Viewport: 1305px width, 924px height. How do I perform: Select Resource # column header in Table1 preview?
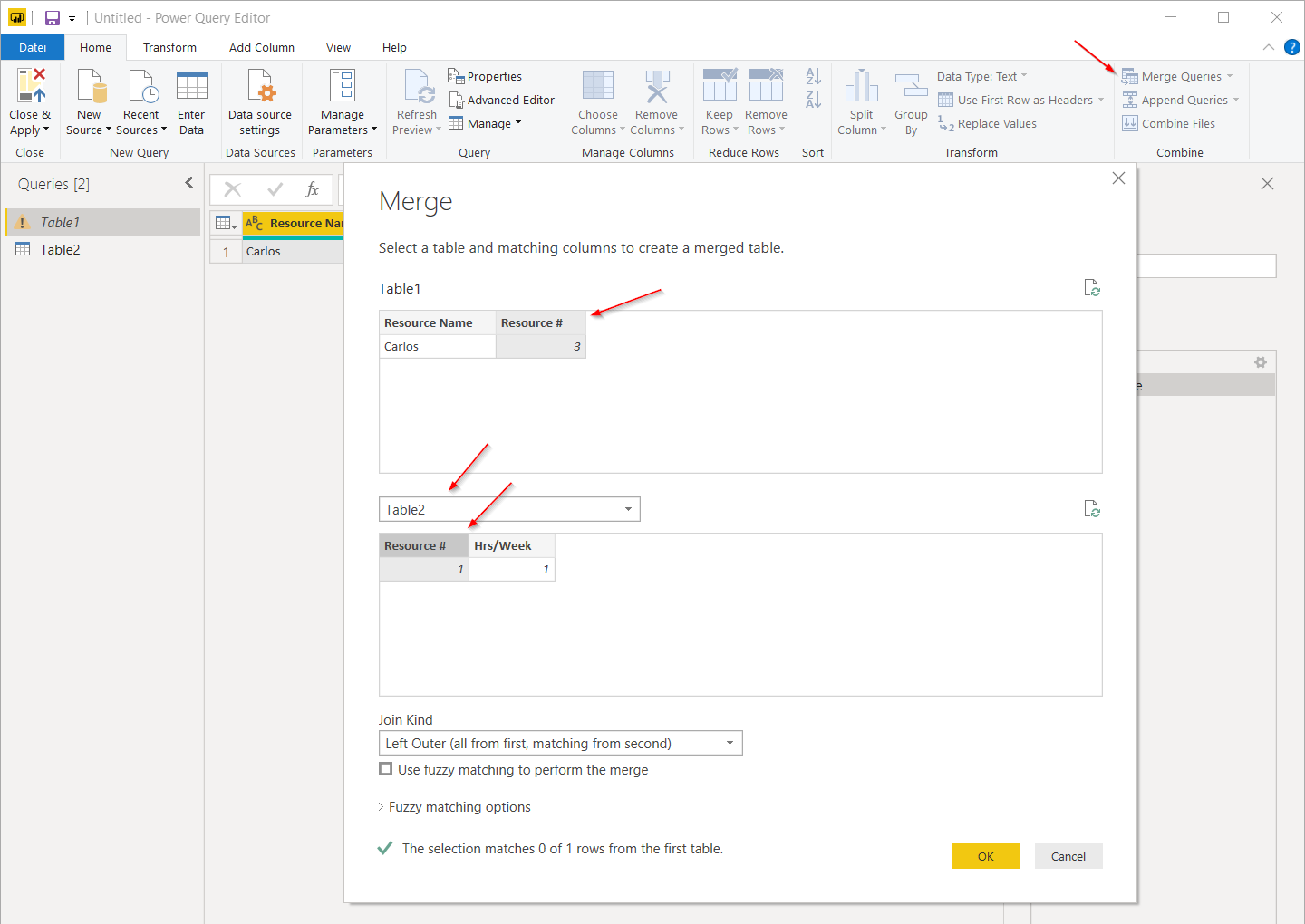click(541, 322)
